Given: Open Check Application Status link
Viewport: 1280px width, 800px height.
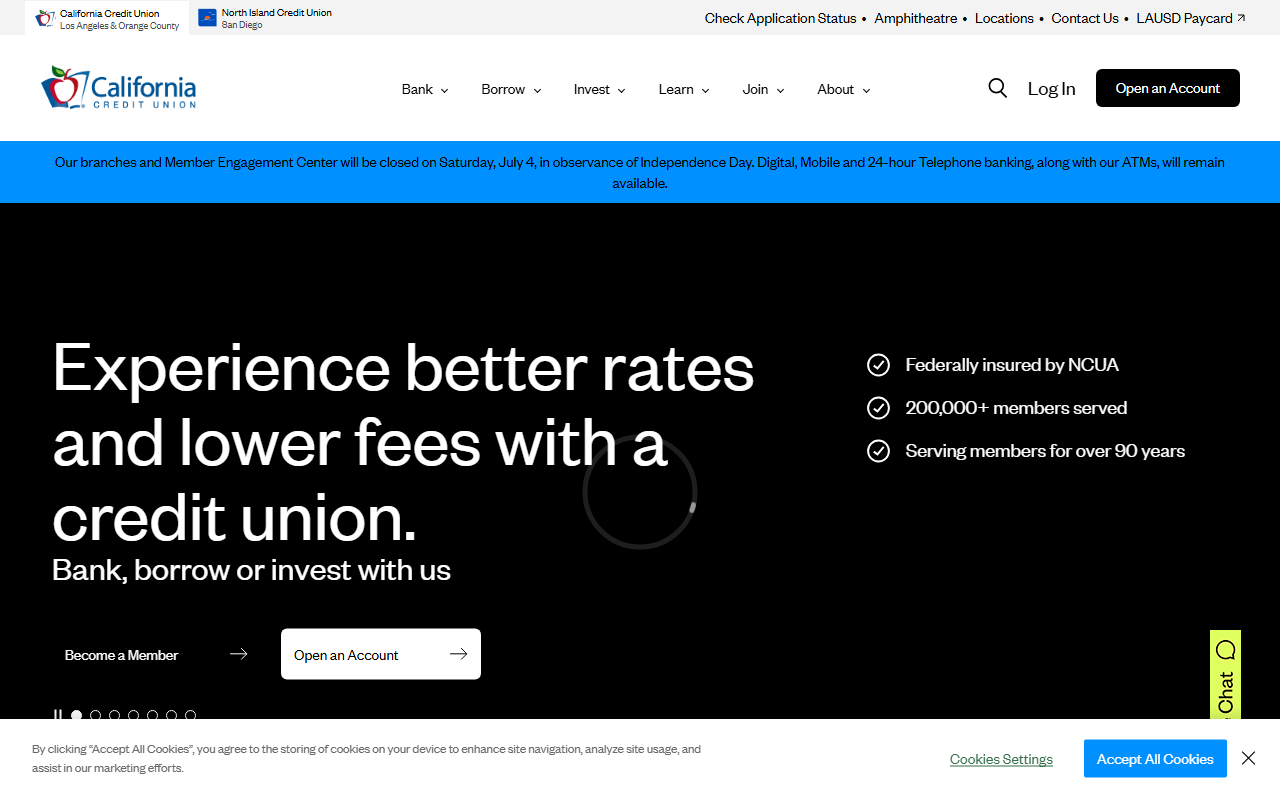Looking at the screenshot, I should (x=780, y=18).
